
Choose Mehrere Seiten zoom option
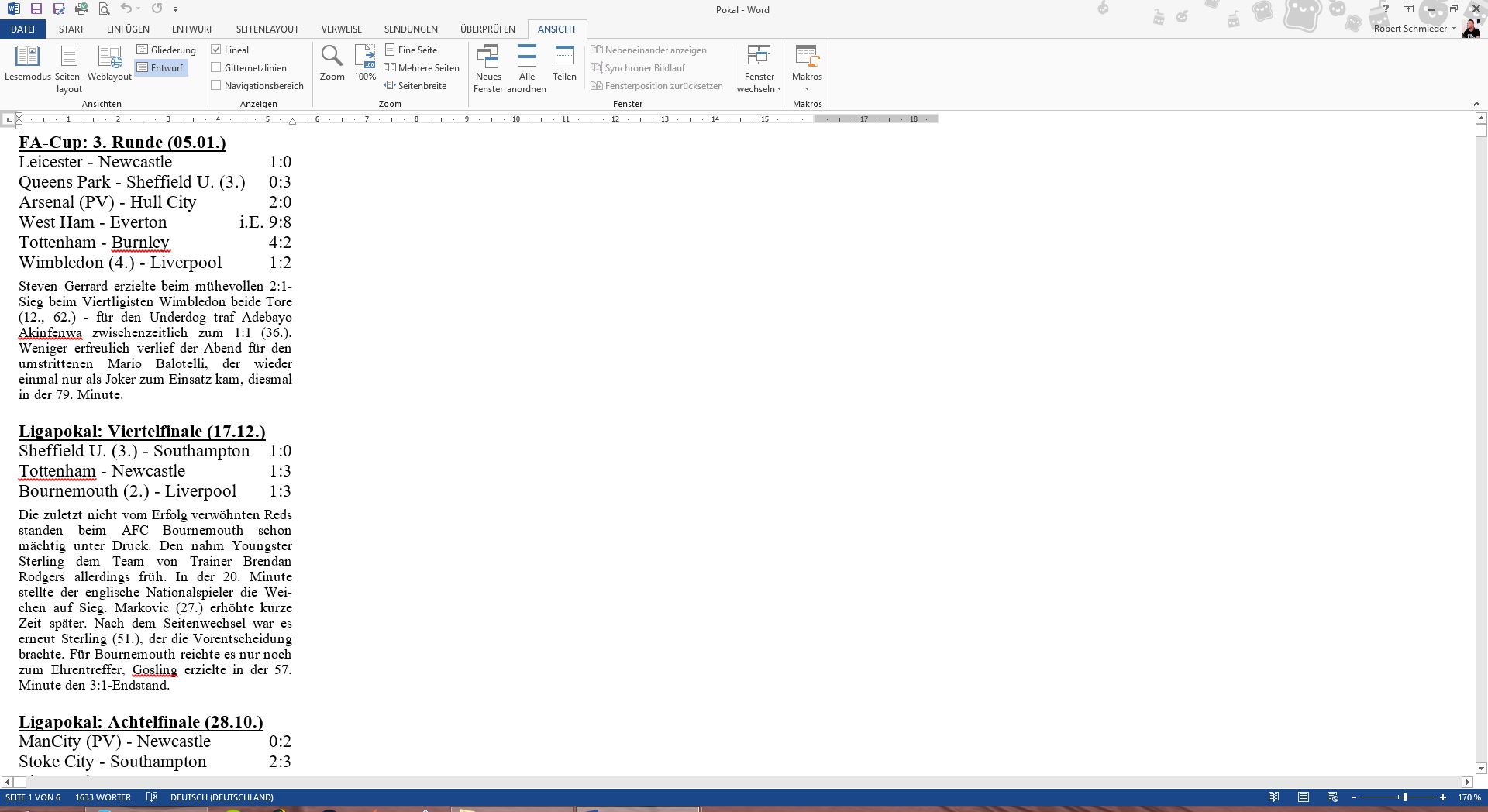[x=422, y=67]
